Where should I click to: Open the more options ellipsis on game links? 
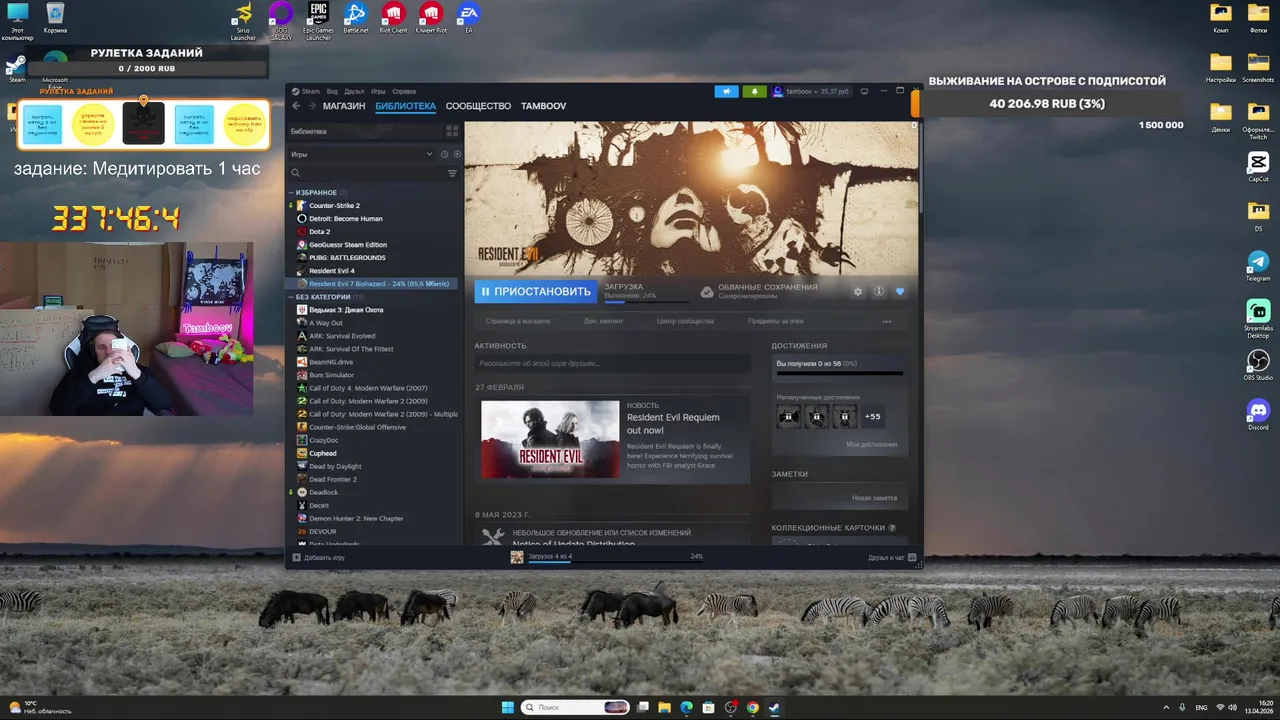(x=886, y=321)
